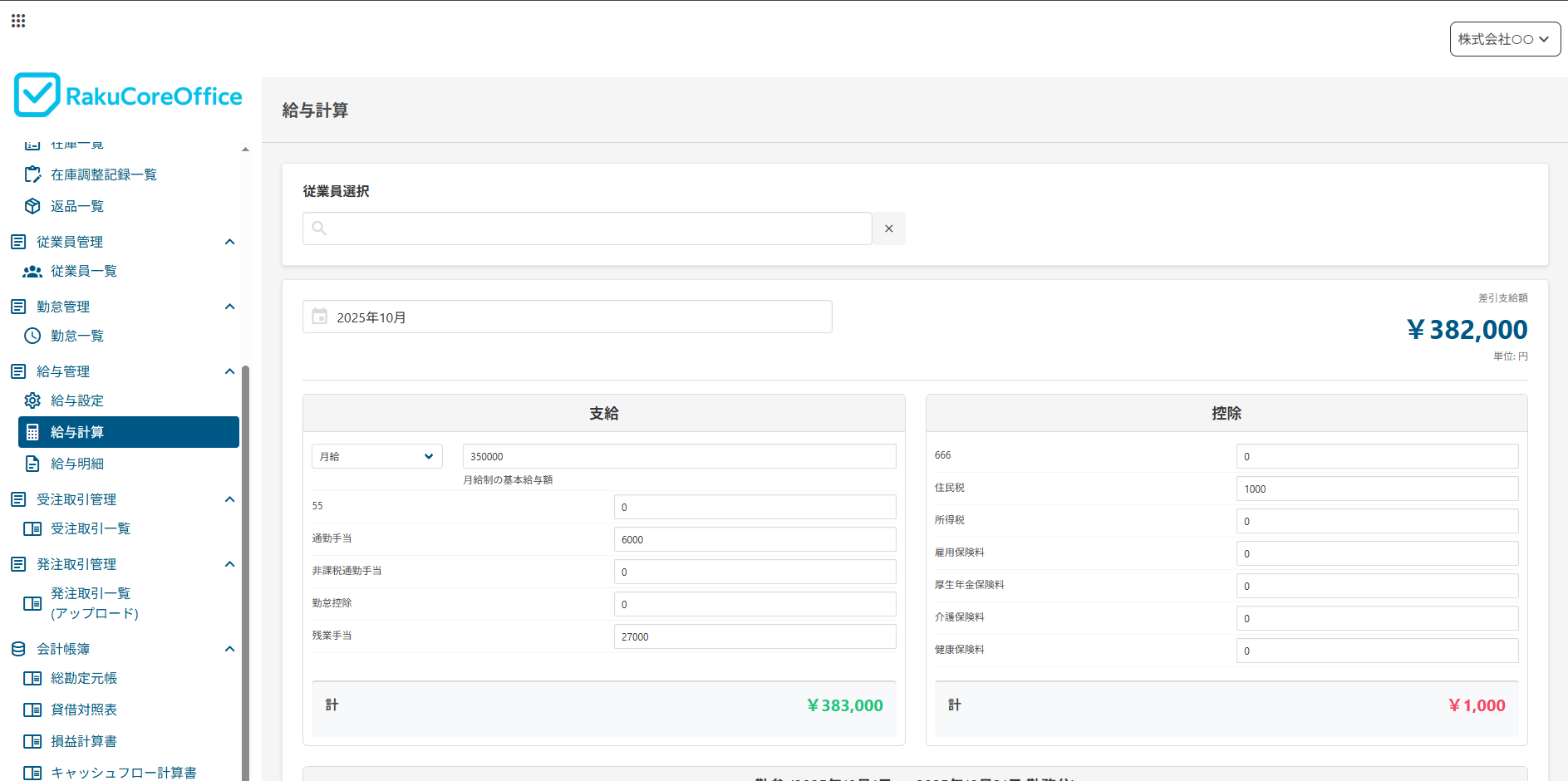Click the people icon beside 従業員一覧

32,271
